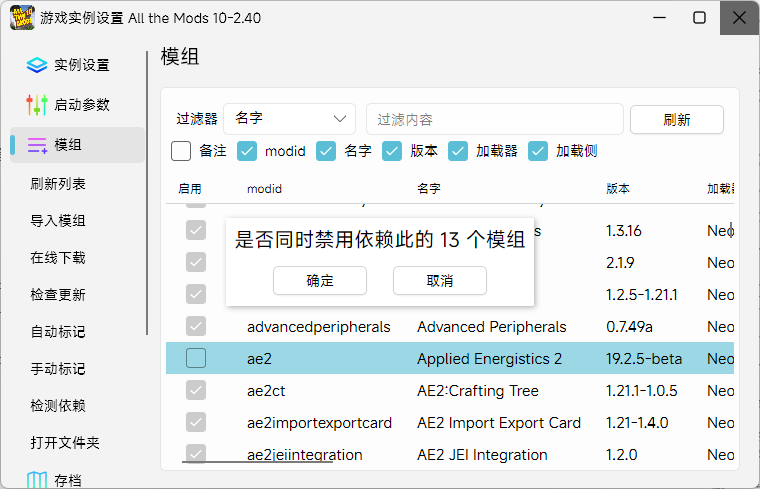This screenshot has height=489, width=760.
Task: Click the 过滤内容 filter text field
Action: click(494, 120)
